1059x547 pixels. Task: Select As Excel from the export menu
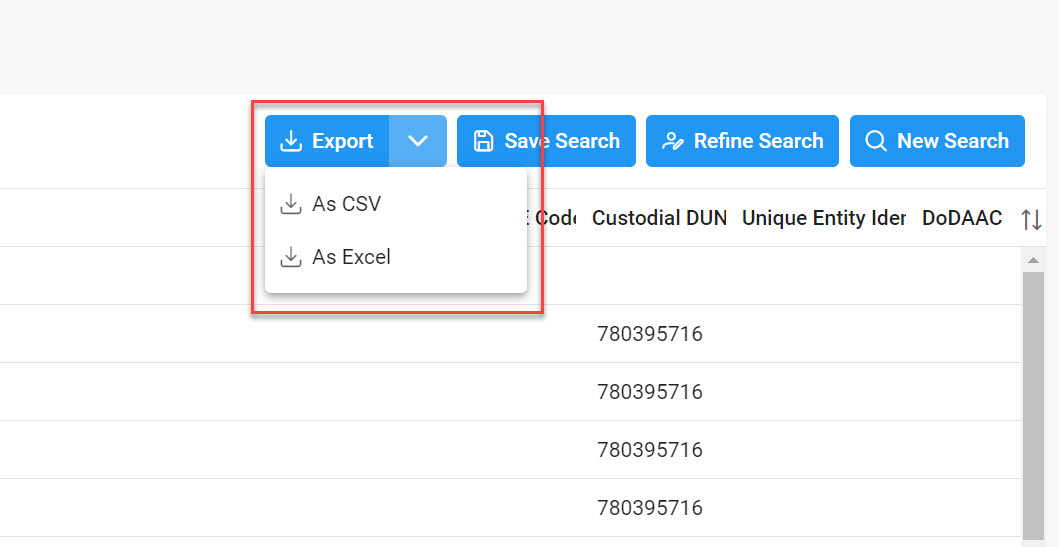(351, 258)
